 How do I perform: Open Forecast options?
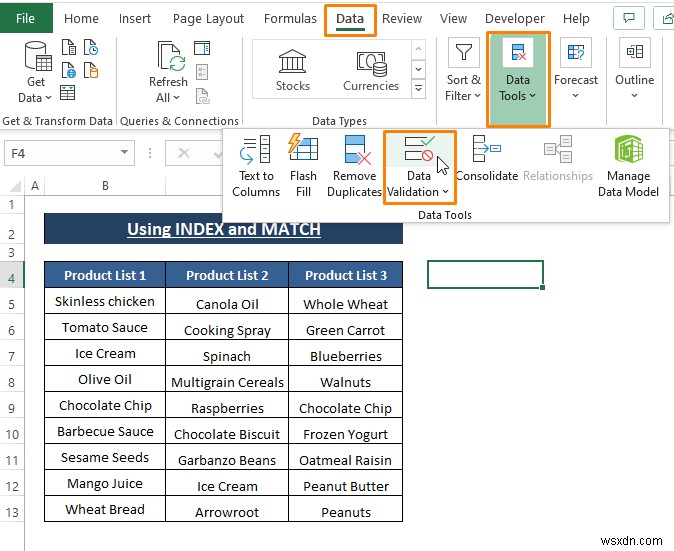(x=576, y=70)
